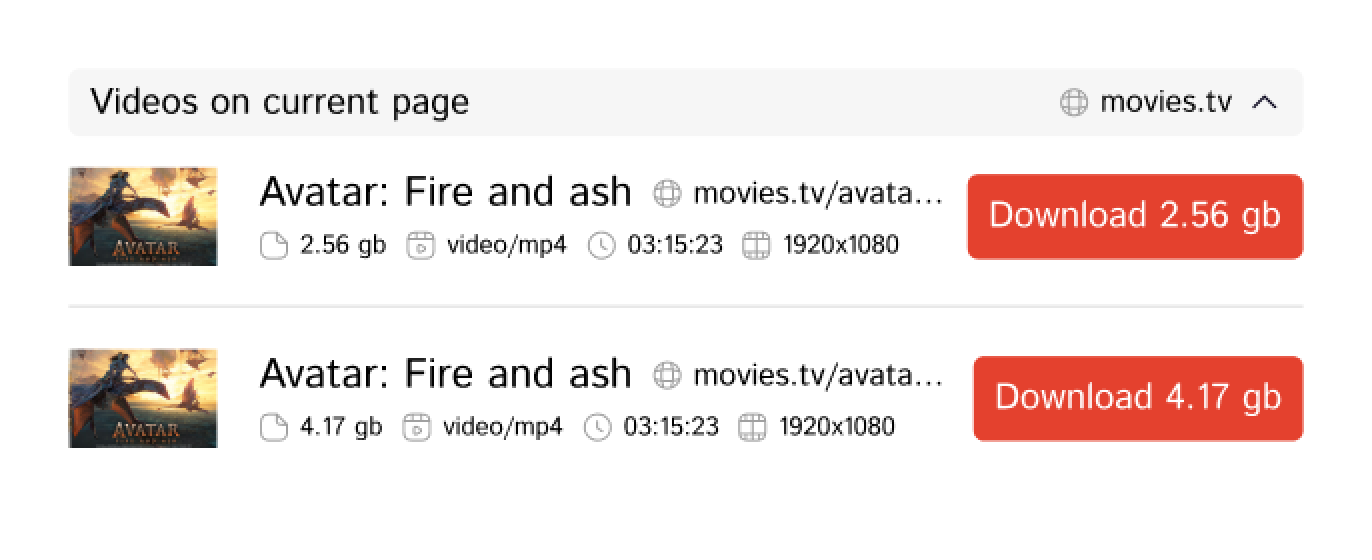Collapse the Videos on current page section
Screen dimensions: 1372x560
pyautogui.click(x=1265, y=102)
